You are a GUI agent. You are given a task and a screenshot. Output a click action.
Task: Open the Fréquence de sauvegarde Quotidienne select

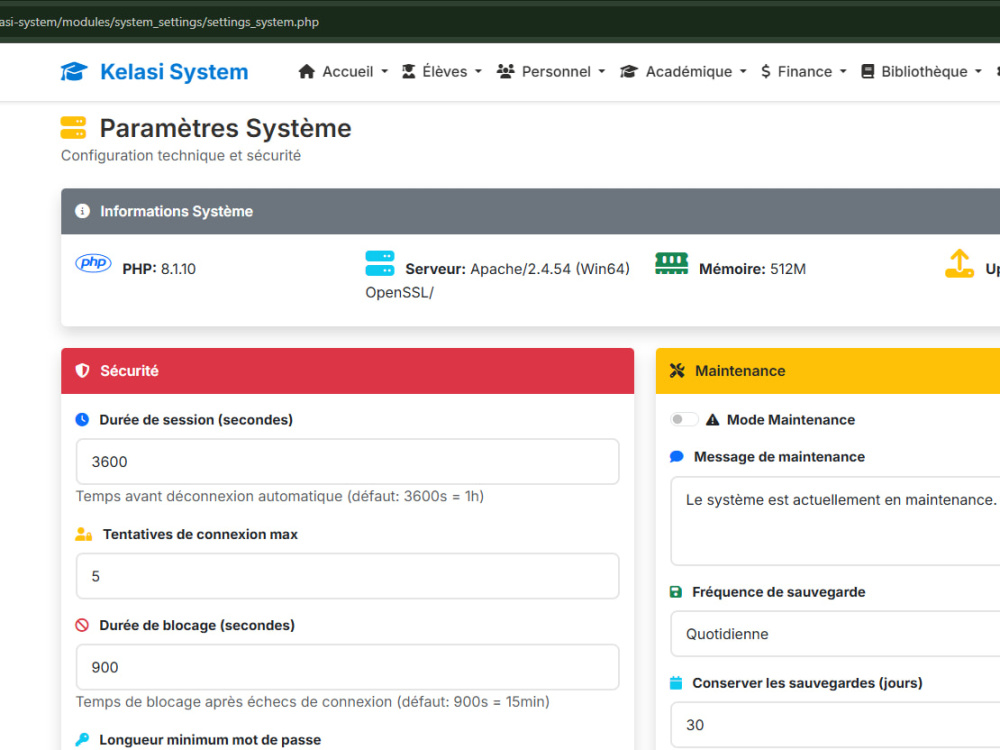point(835,634)
